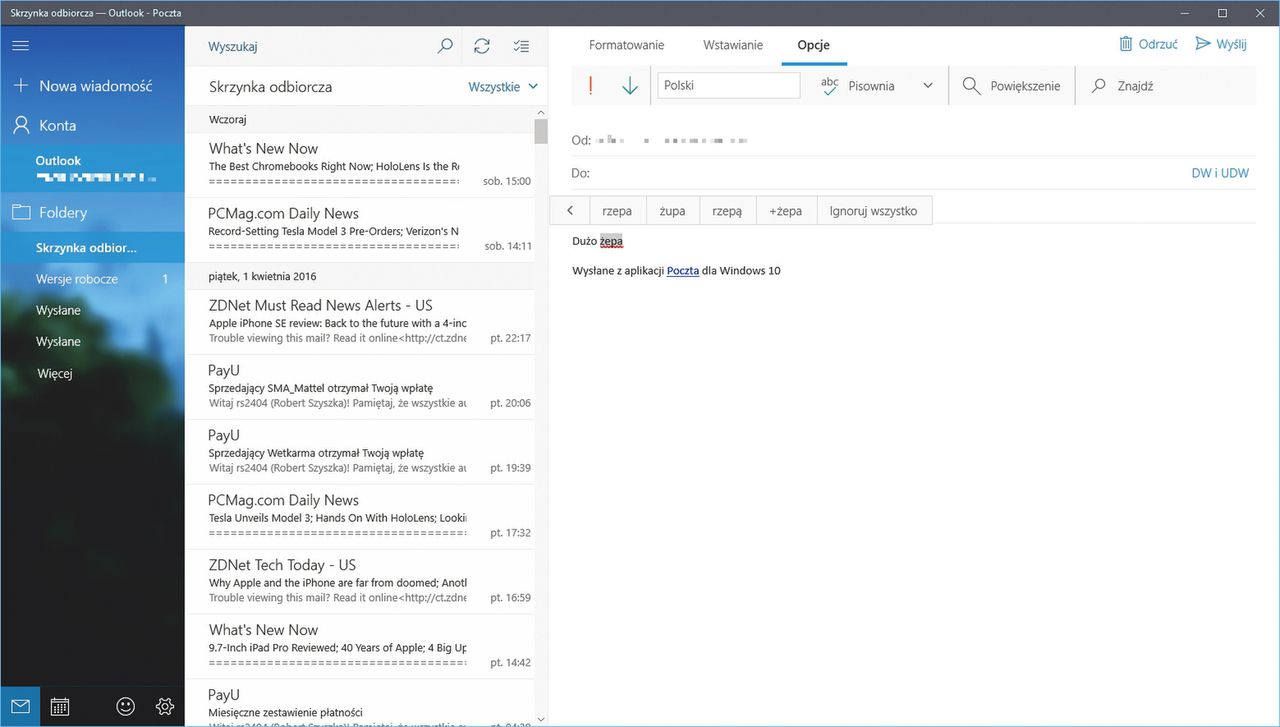The height and width of the screenshot is (727, 1280).
Task: Choose spelling suggestion rzepą
Action: tap(727, 211)
